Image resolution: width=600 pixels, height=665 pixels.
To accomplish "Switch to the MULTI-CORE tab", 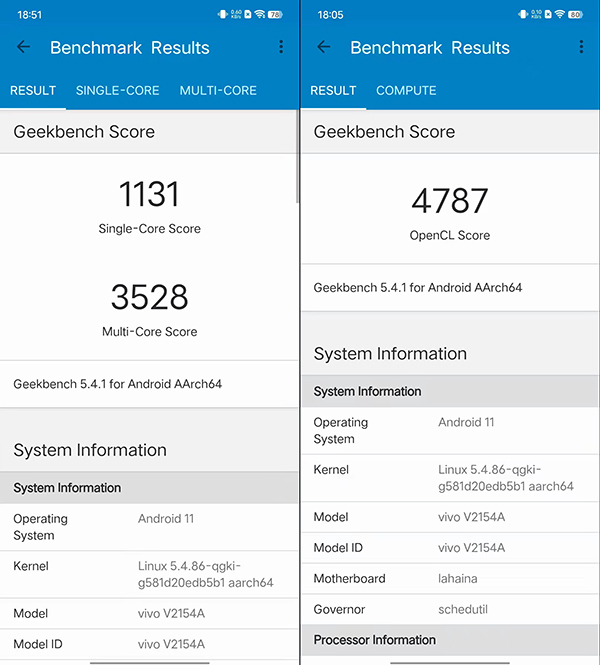I will pyautogui.click(x=218, y=90).
